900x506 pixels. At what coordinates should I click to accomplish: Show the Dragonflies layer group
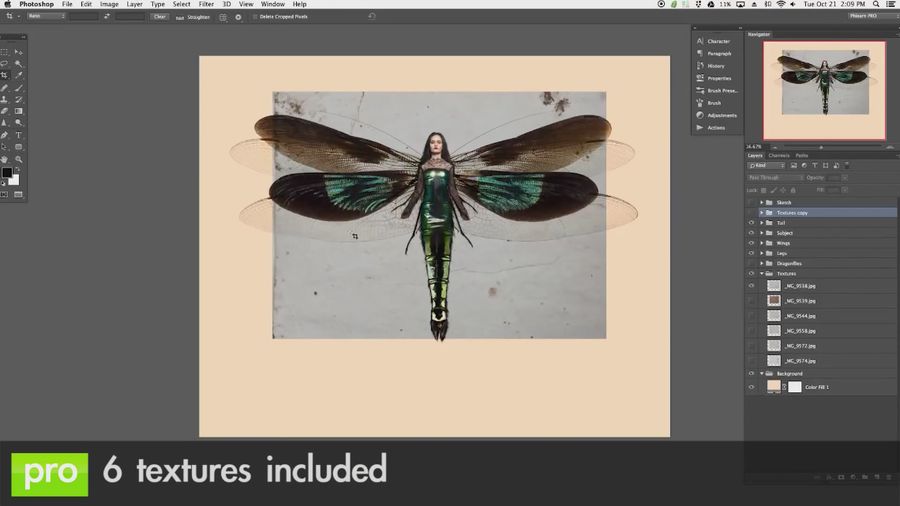coord(751,263)
